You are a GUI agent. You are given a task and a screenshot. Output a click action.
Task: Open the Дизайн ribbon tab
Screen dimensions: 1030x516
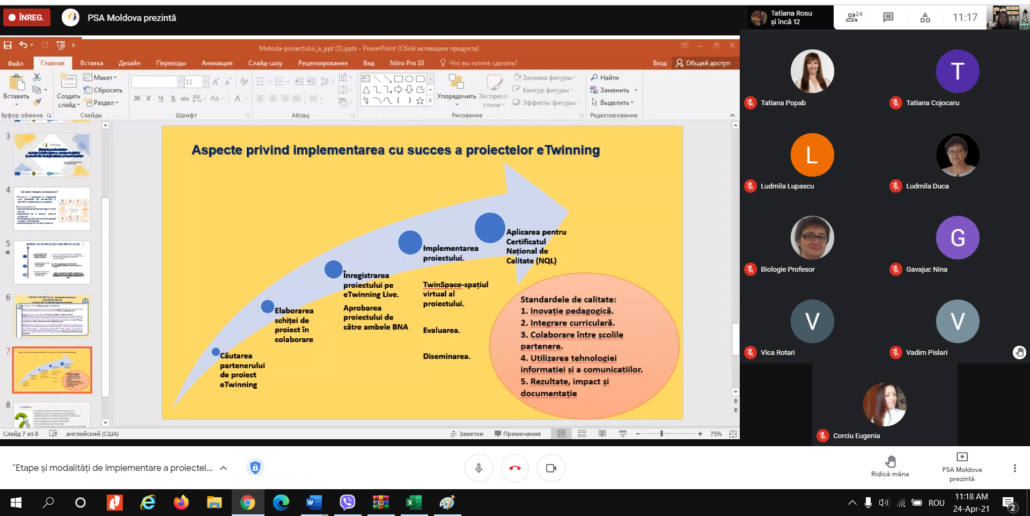pyautogui.click(x=129, y=63)
